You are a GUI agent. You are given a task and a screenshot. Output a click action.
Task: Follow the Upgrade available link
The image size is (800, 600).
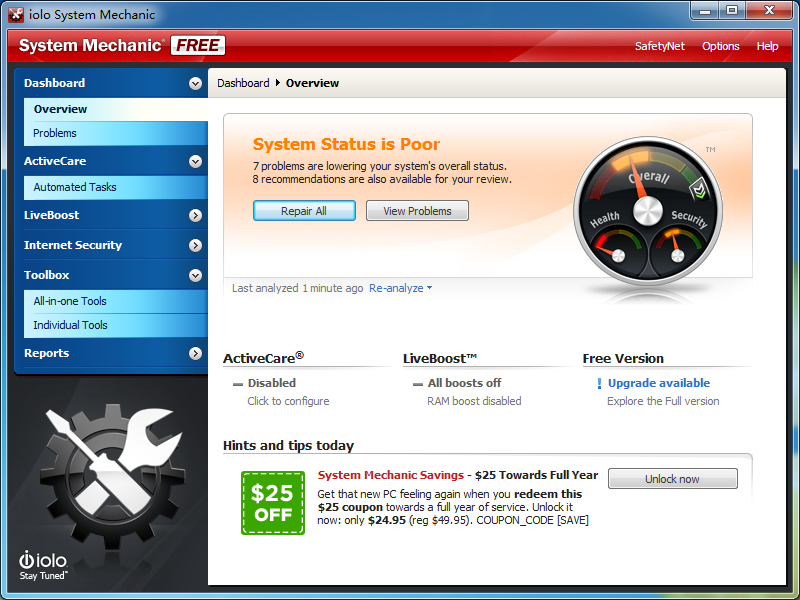658,383
